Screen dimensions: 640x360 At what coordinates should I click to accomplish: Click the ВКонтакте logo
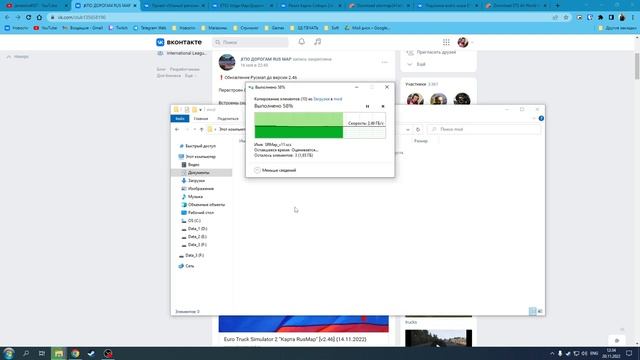coord(179,42)
